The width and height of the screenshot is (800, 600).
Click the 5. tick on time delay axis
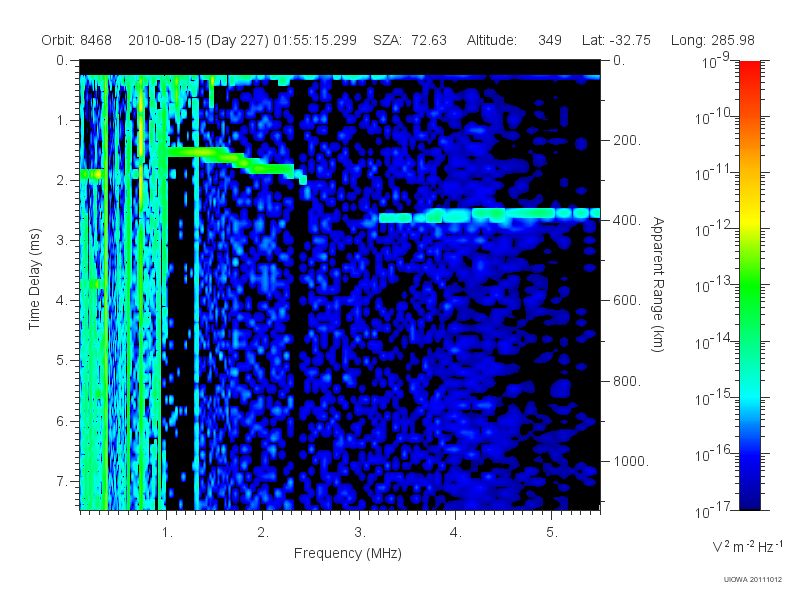61,360
